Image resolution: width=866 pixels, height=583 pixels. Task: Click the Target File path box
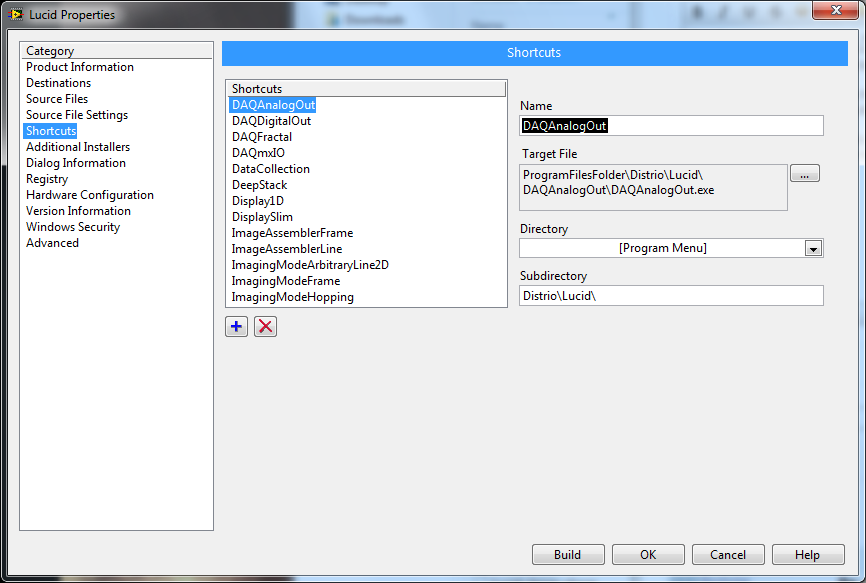coord(653,187)
